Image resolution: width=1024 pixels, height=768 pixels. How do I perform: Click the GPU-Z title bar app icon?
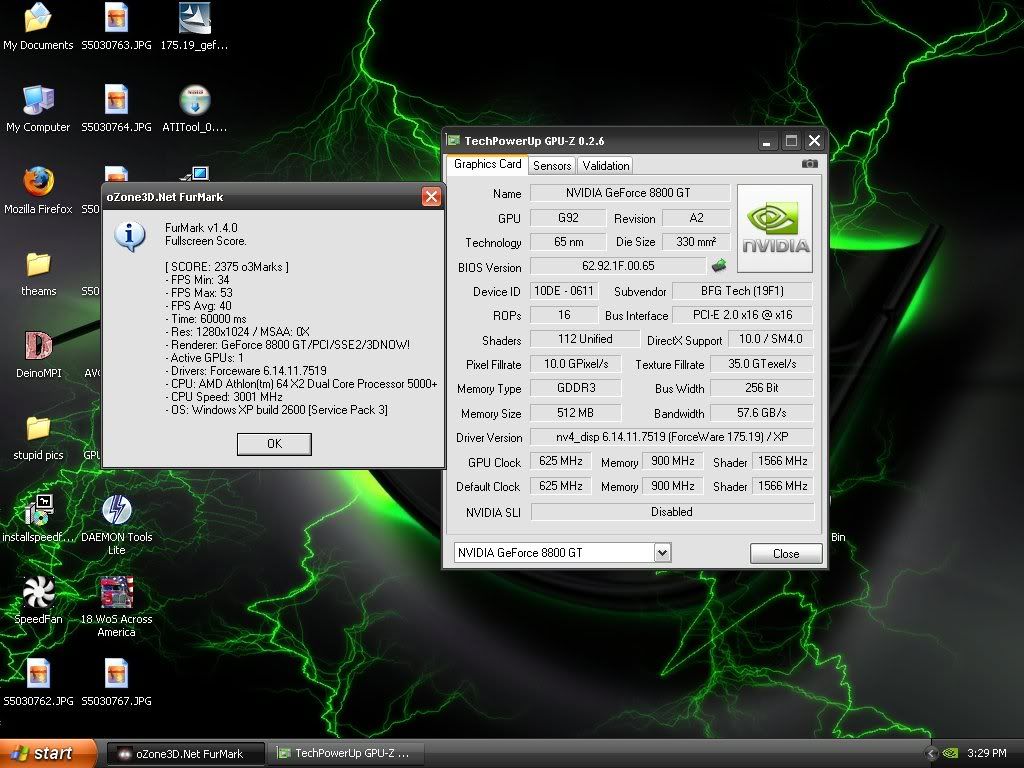click(x=453, y=140)
